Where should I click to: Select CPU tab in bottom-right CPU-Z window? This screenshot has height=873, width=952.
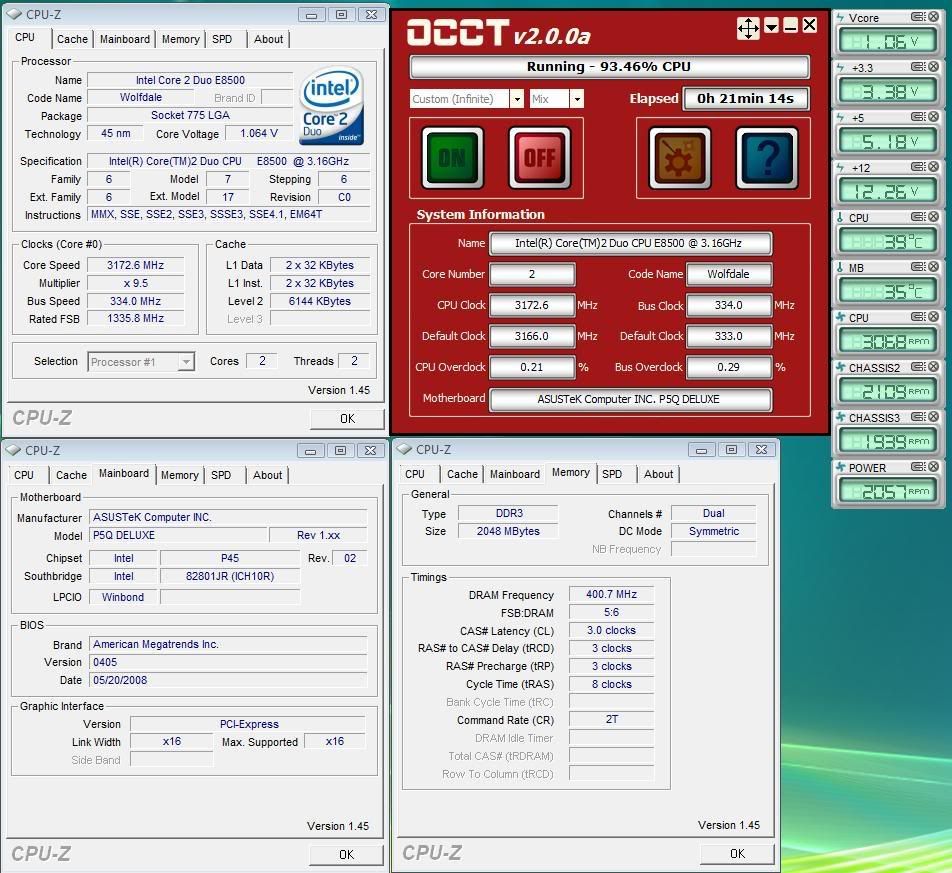tap(415, 474)
